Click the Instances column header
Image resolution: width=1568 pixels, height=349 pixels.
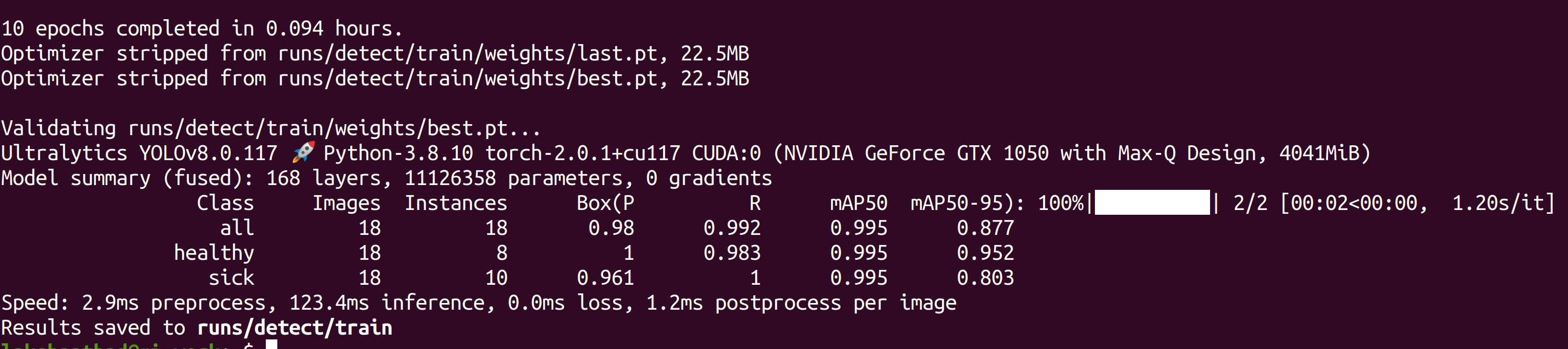click(x=456, y=202)
